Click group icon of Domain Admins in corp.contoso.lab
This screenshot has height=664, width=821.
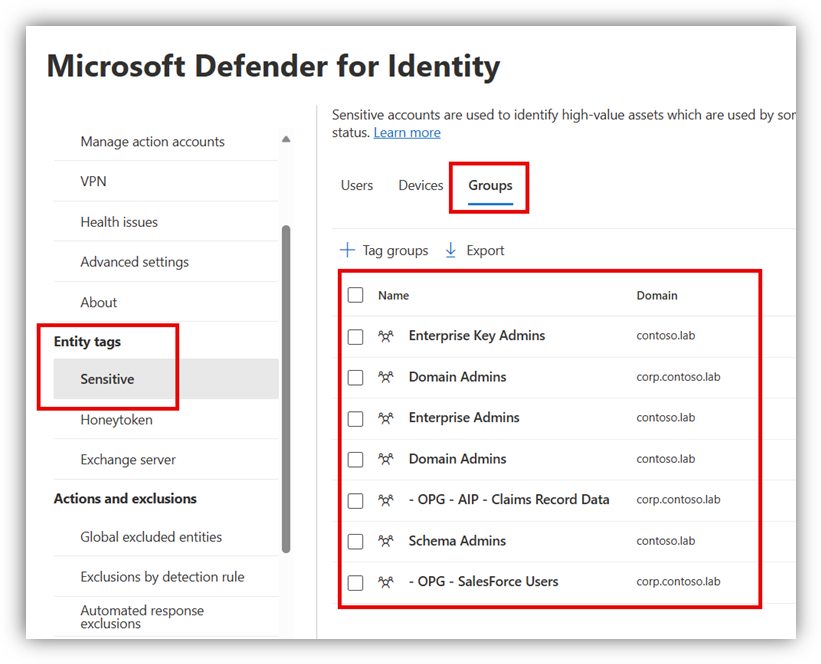[x=386, y=377]
